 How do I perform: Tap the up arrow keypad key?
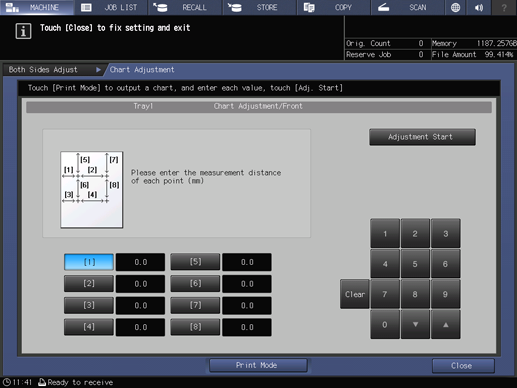coord(446,324)
